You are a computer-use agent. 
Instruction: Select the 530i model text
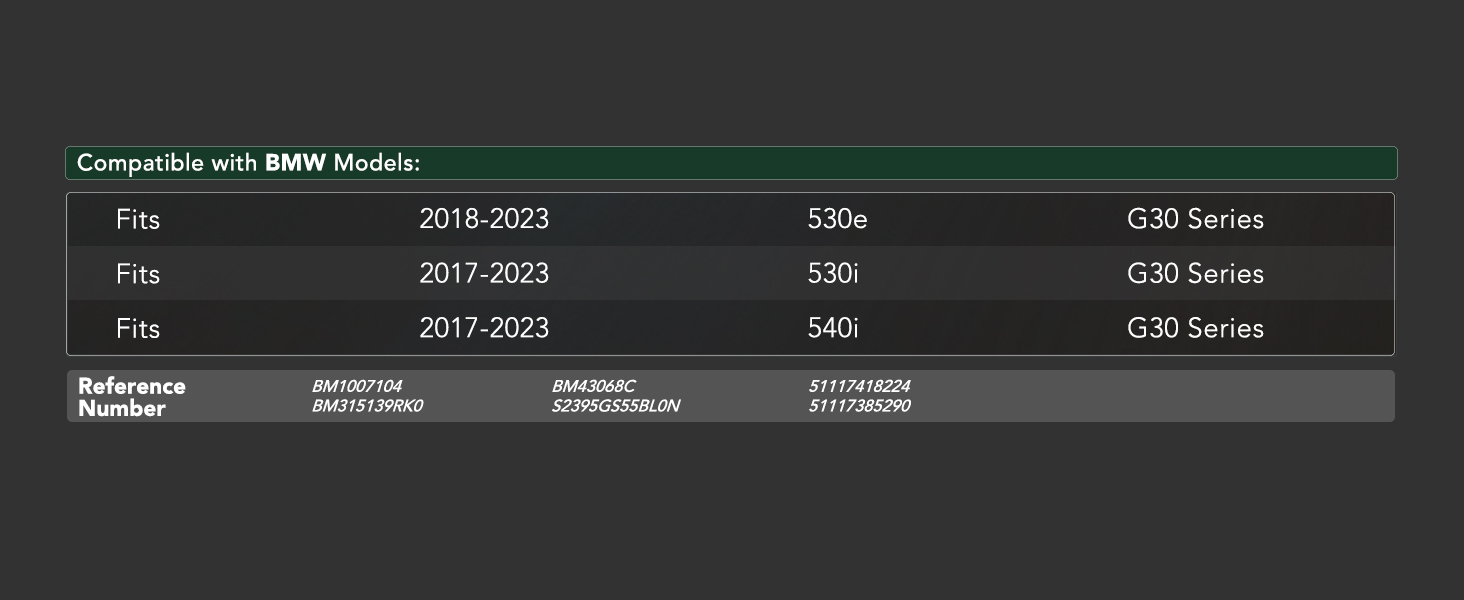[x=833, y=273]
